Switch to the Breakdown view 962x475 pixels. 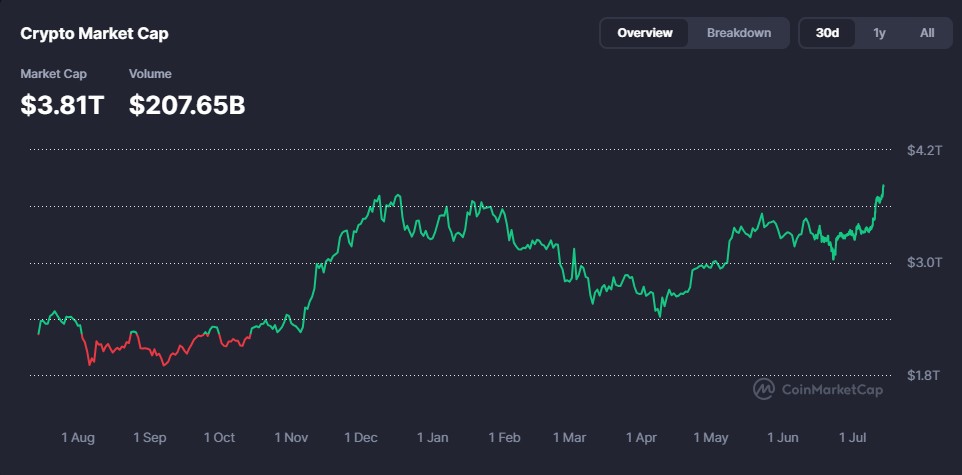click(739, 33)
